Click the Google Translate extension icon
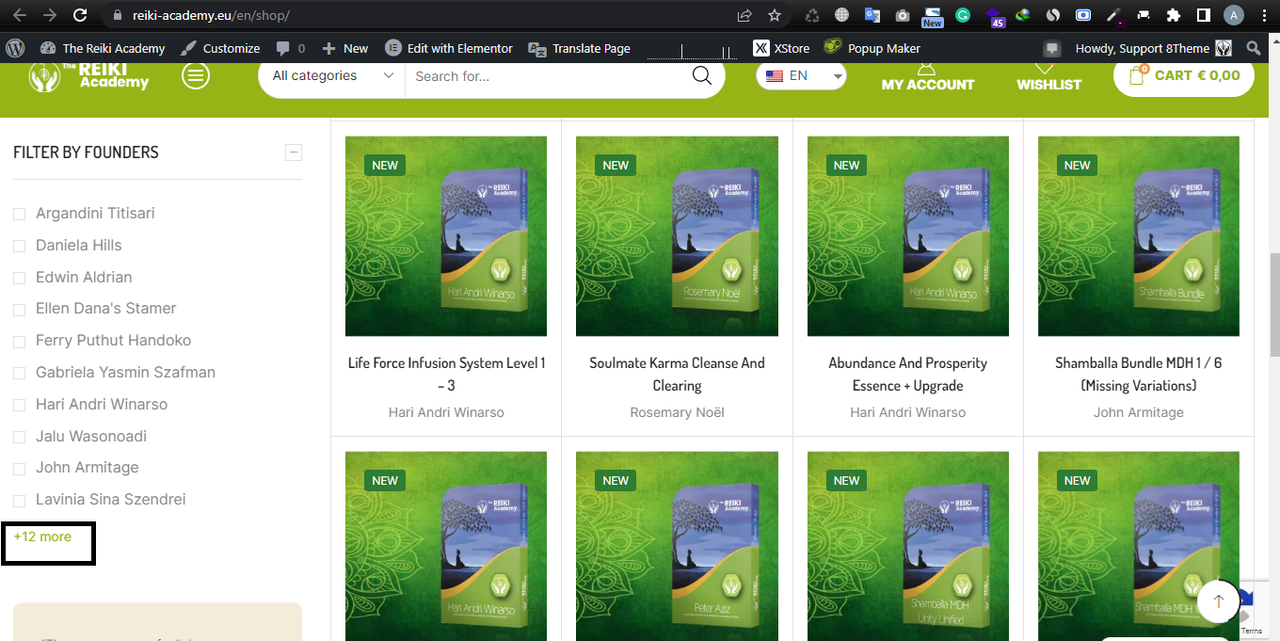The image size is (1280, 641). coord(872,16)
